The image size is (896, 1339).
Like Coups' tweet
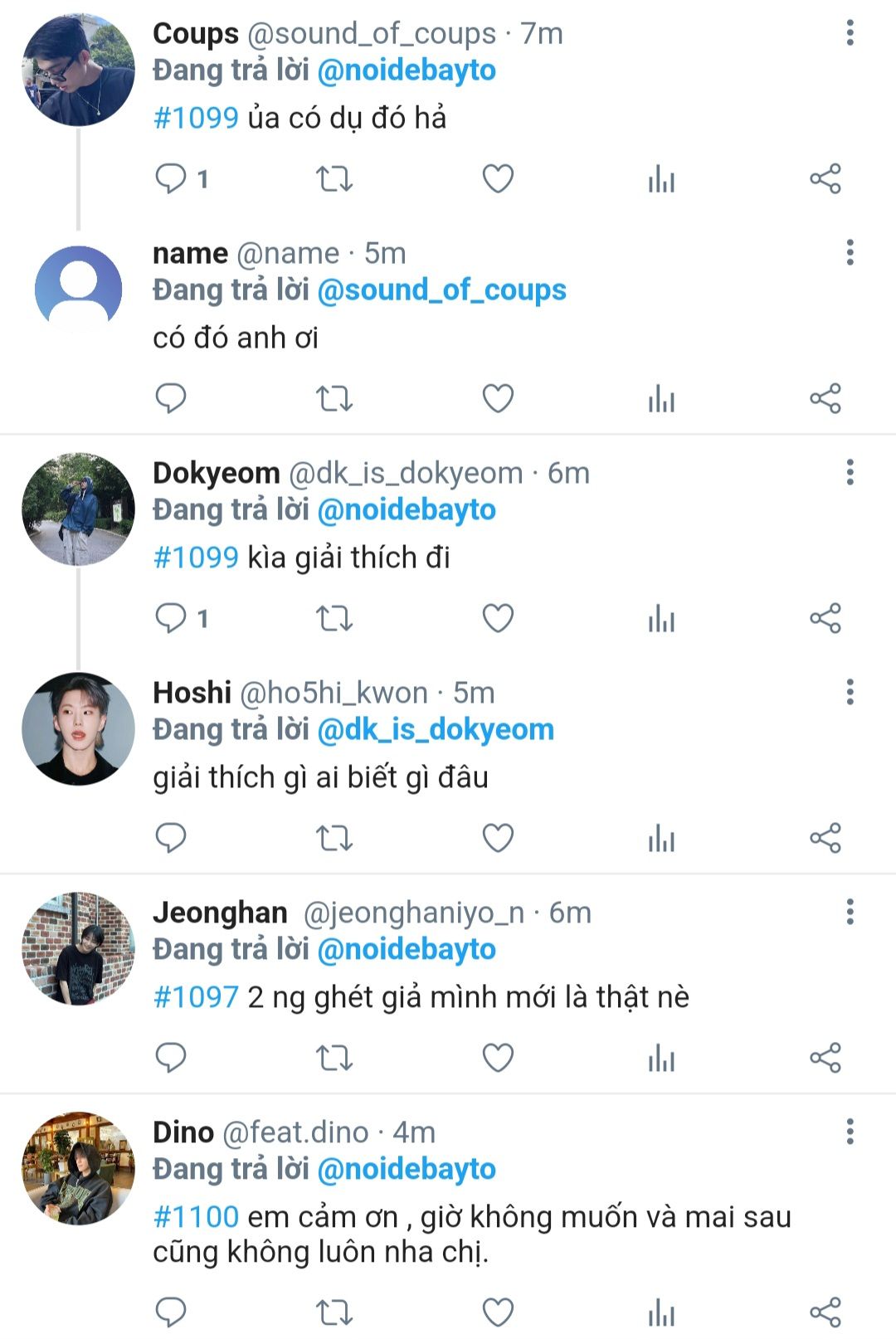[498, 178]
